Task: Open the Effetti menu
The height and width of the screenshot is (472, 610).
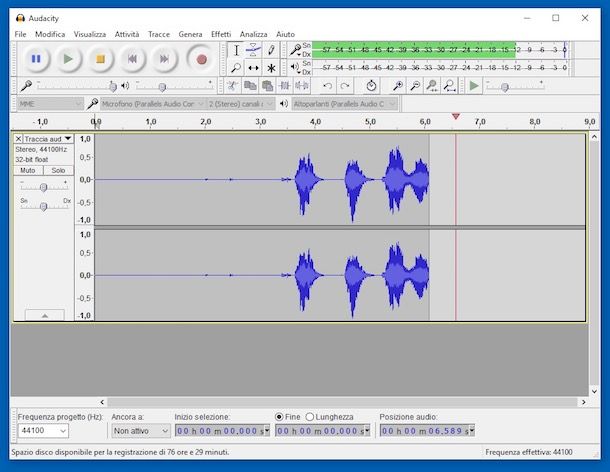Action: point(221,34)
